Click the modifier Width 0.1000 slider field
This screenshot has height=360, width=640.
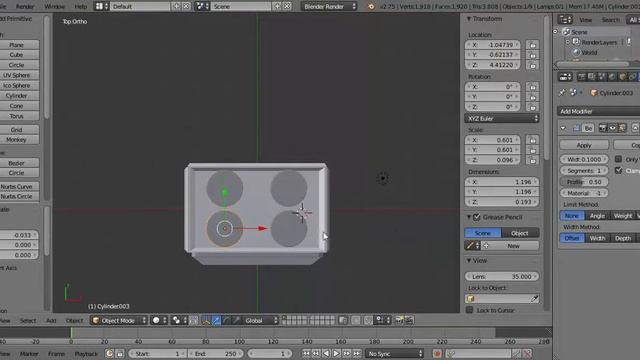[x=584, y=159]
